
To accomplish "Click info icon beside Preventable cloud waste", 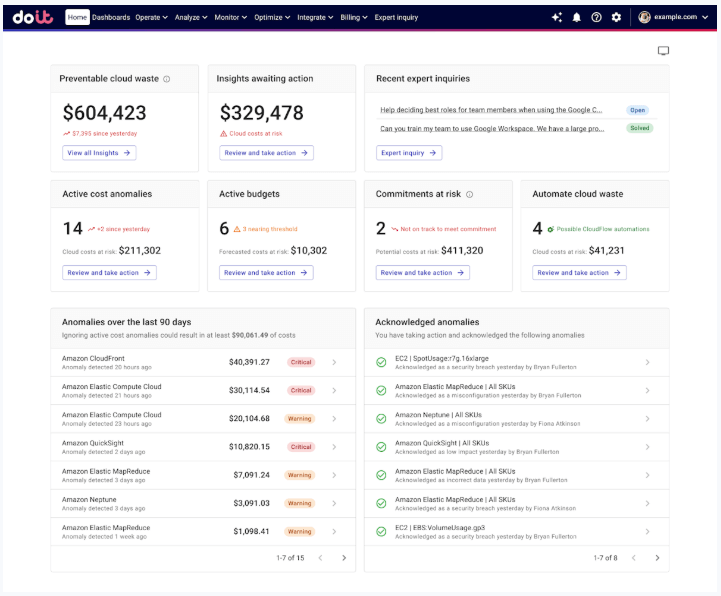I will tap(167, 79).
